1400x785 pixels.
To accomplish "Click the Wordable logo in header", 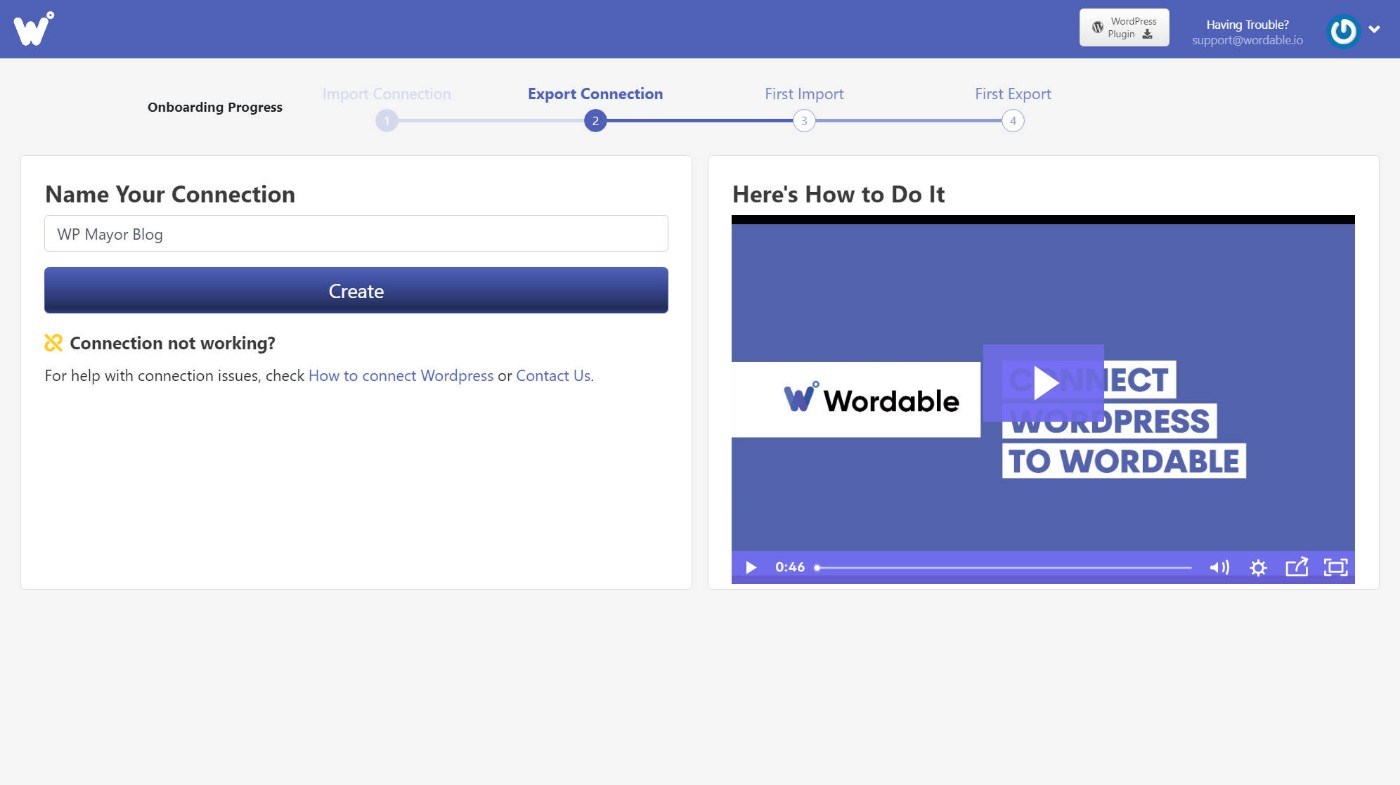I will click(x=33, y=28).
